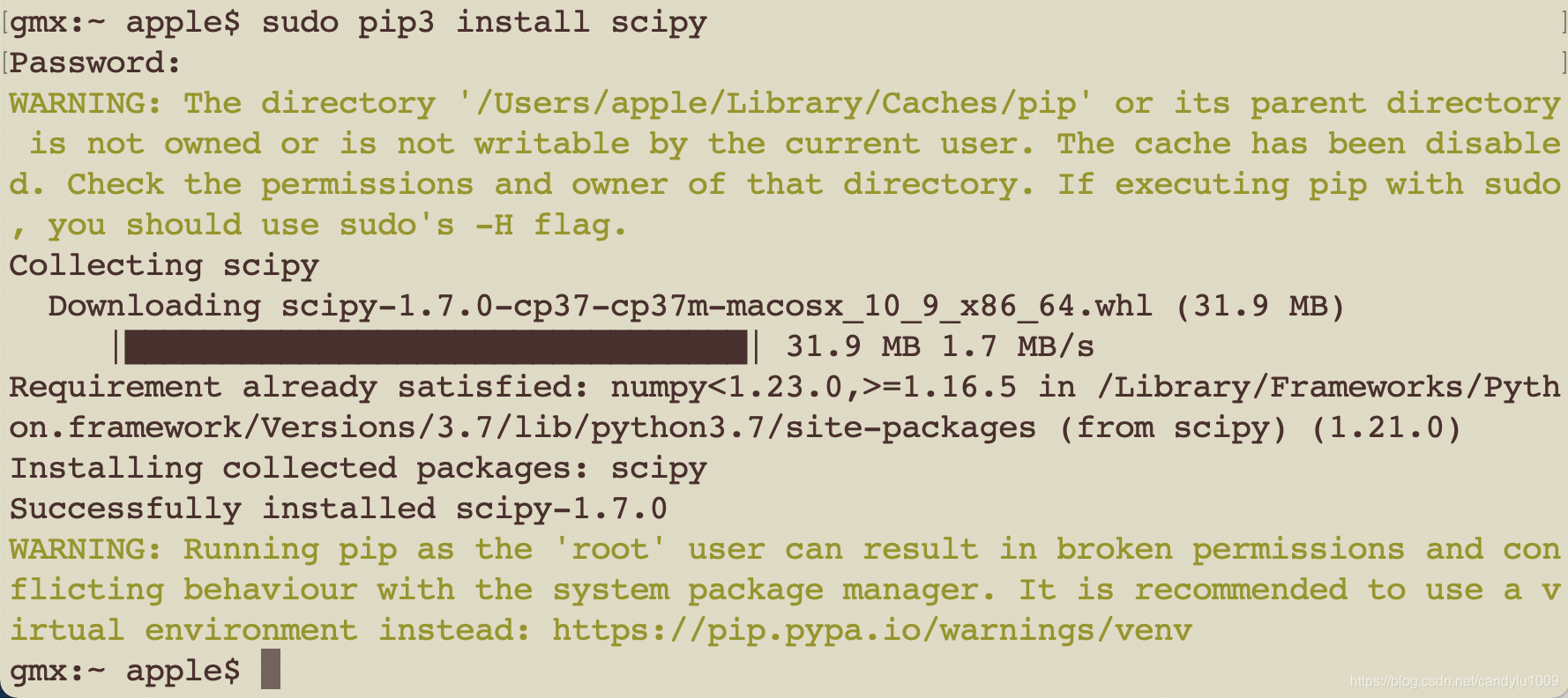Click the second WARNING: label about root user
Viewport: 1568px width, 698px height.
86,550
